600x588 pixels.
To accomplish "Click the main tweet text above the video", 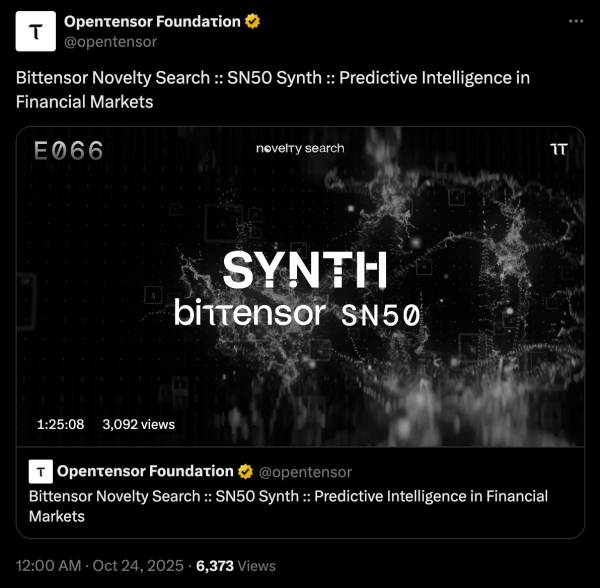I will point(272,89).
